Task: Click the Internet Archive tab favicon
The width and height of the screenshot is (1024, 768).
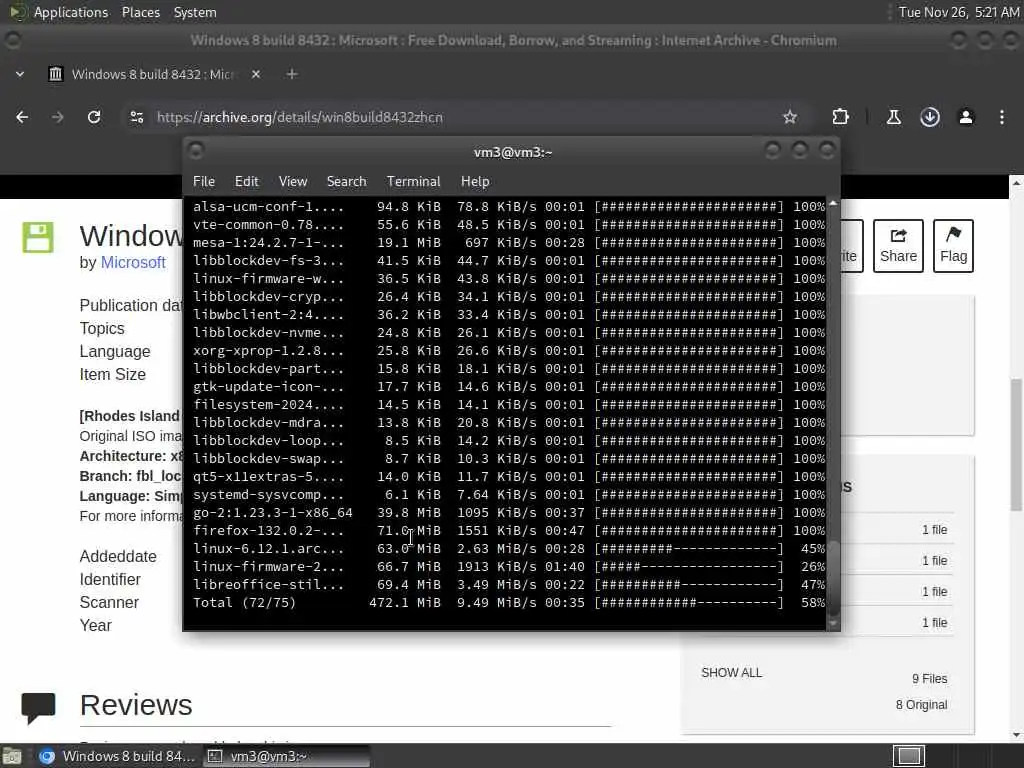Action: 56,74
